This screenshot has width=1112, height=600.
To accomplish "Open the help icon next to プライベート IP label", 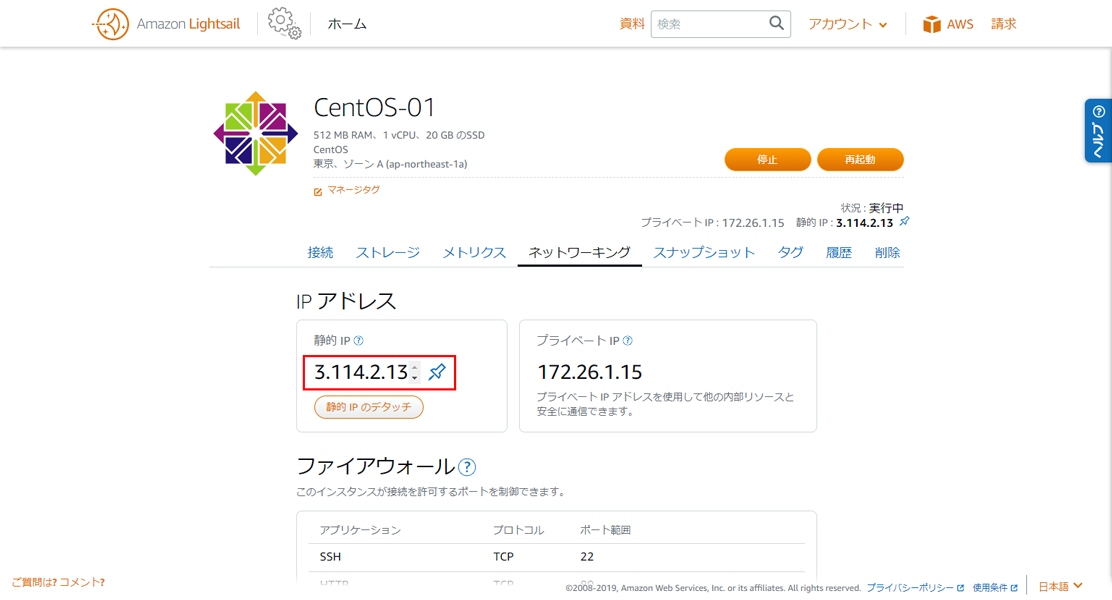I will click(x=627, y=341).
